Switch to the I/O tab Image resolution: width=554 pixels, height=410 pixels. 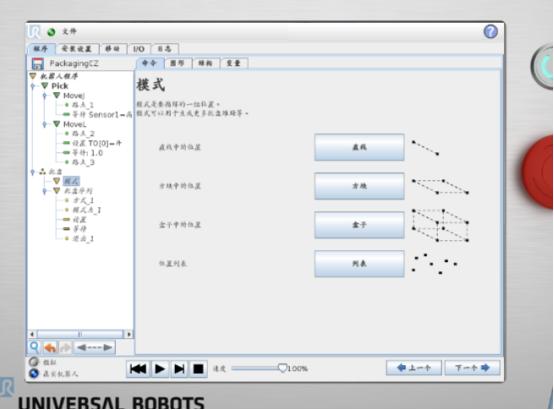pyautogui.click(x=138, y=49)
